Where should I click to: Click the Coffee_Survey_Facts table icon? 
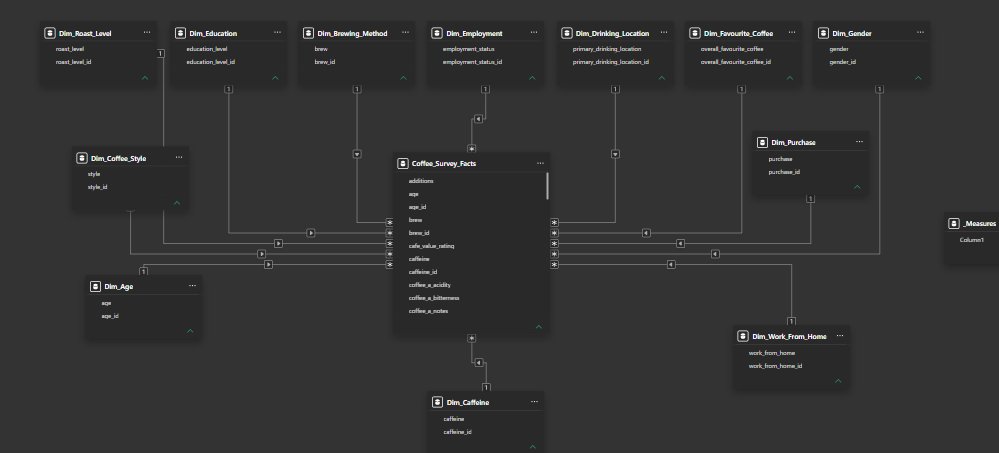402,164
